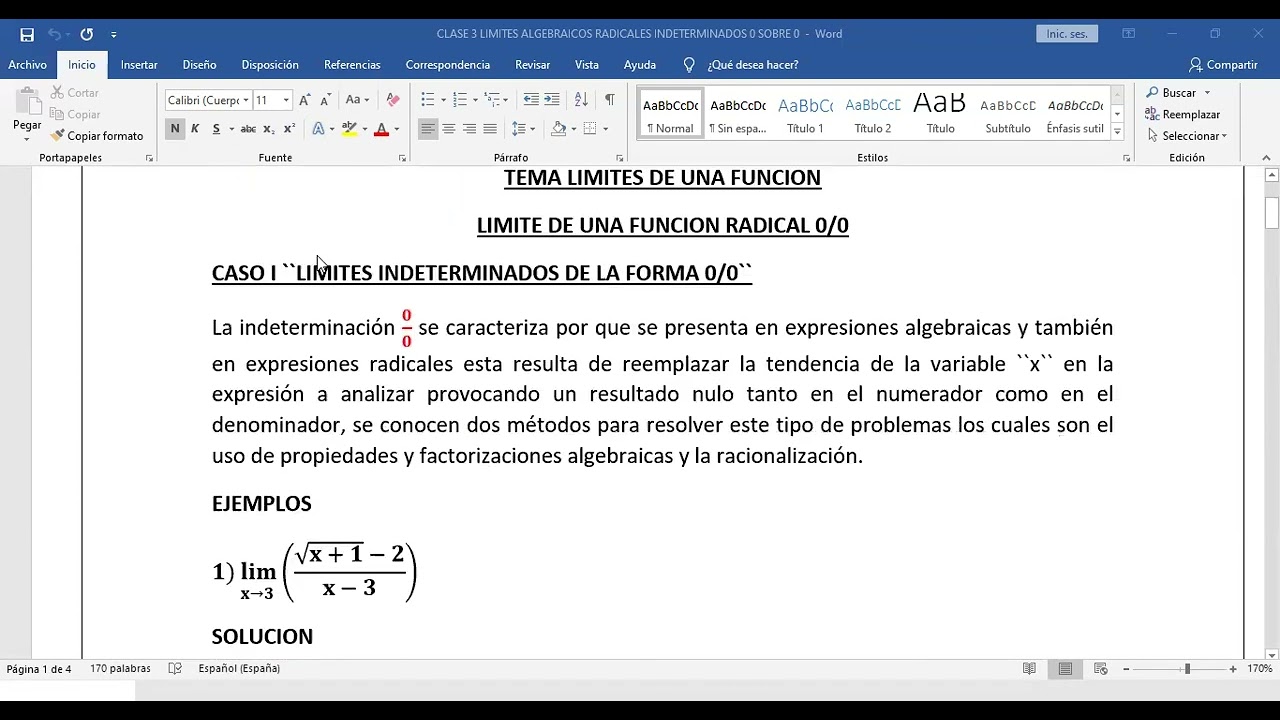Switch to Read Mode view in status bar
The width and height of the screenshot is (1280, 720).
coord(1029,669)
